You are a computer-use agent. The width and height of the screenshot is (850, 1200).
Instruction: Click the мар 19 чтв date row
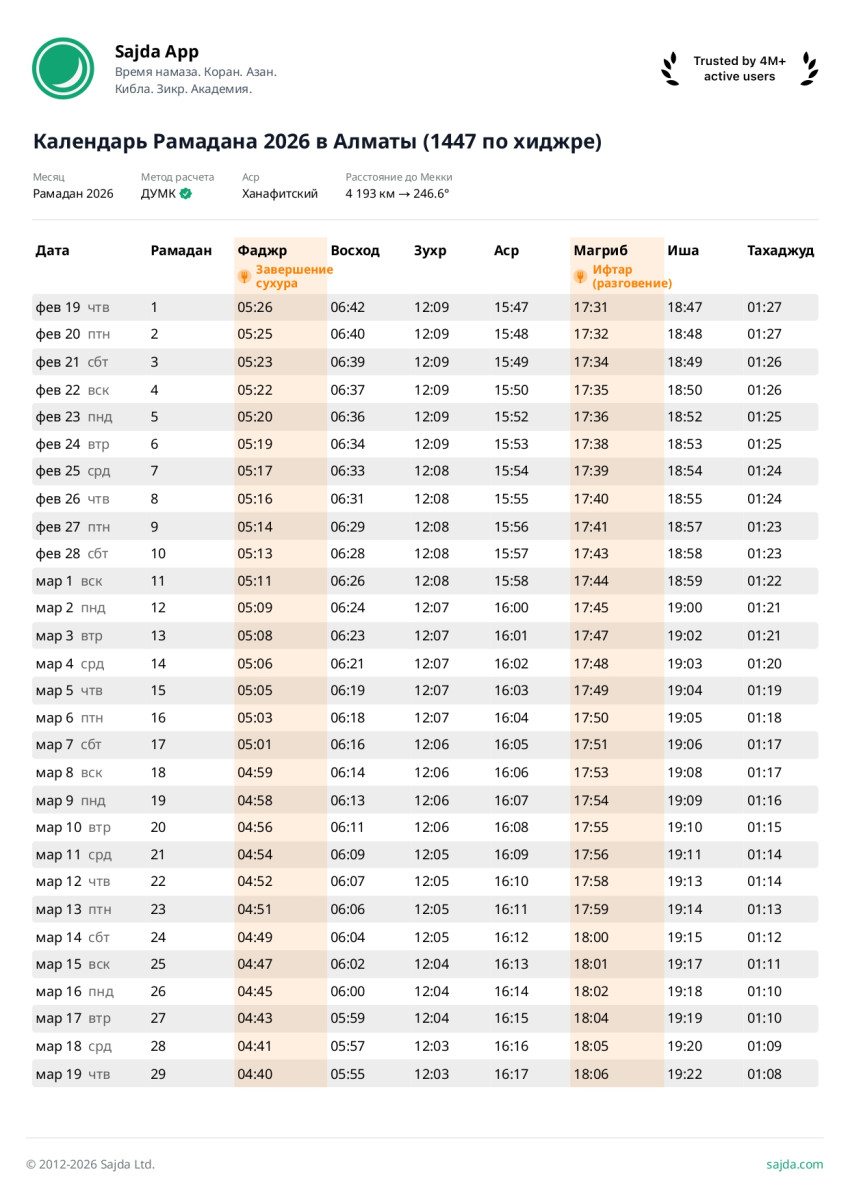coord(72,1074)
